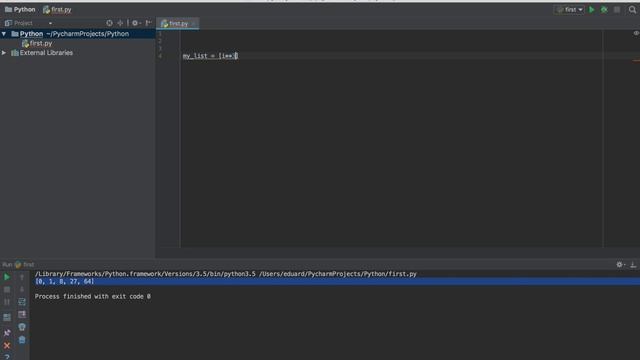Click error stripe marker at editor right edge
This screenshot has width=640, height=360.
(x=636, y=61)
